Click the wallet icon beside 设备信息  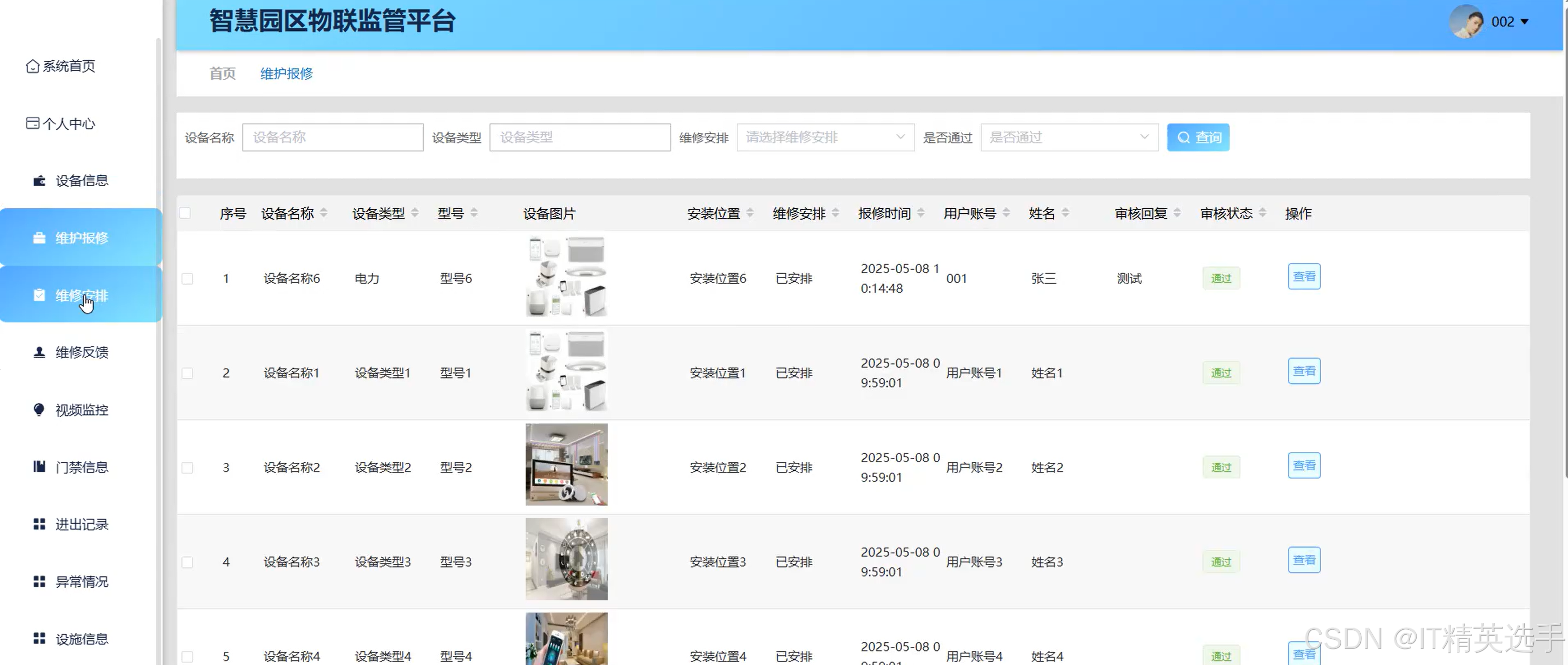point(40,181)
